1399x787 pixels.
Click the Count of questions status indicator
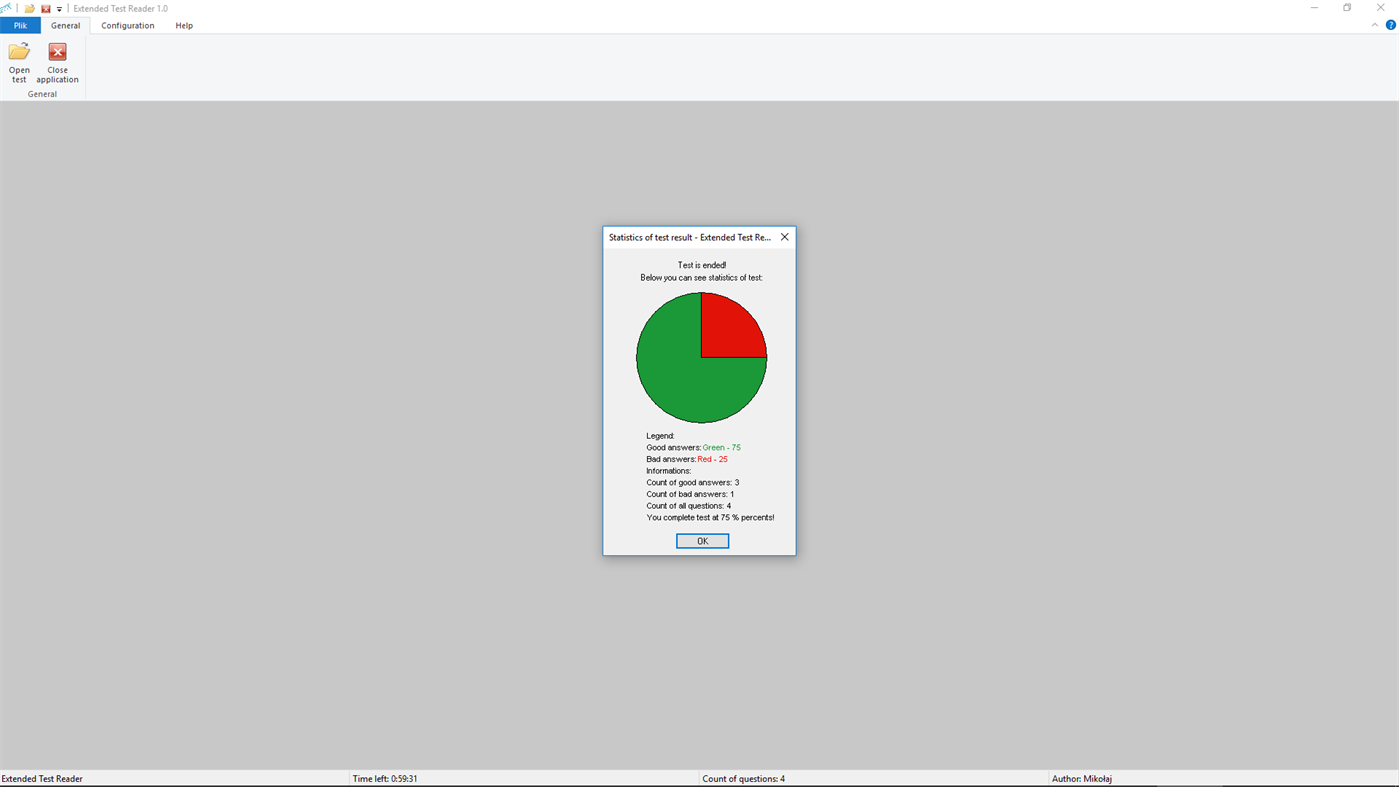point(745,778)
